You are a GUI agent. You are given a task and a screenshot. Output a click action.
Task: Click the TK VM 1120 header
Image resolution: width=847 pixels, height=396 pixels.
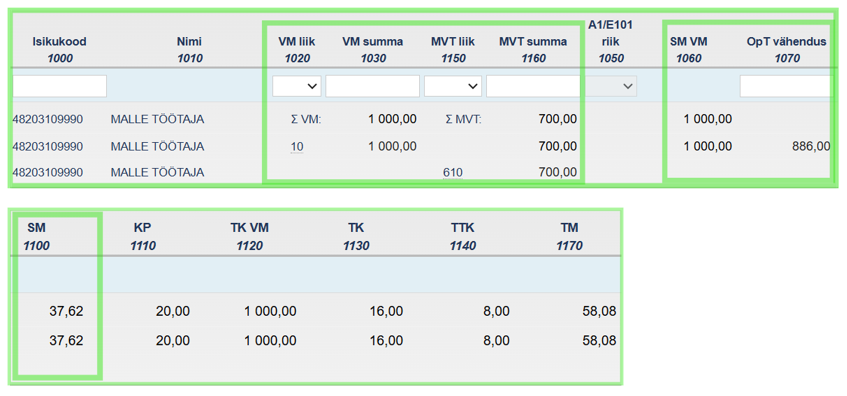click(249, 237)
